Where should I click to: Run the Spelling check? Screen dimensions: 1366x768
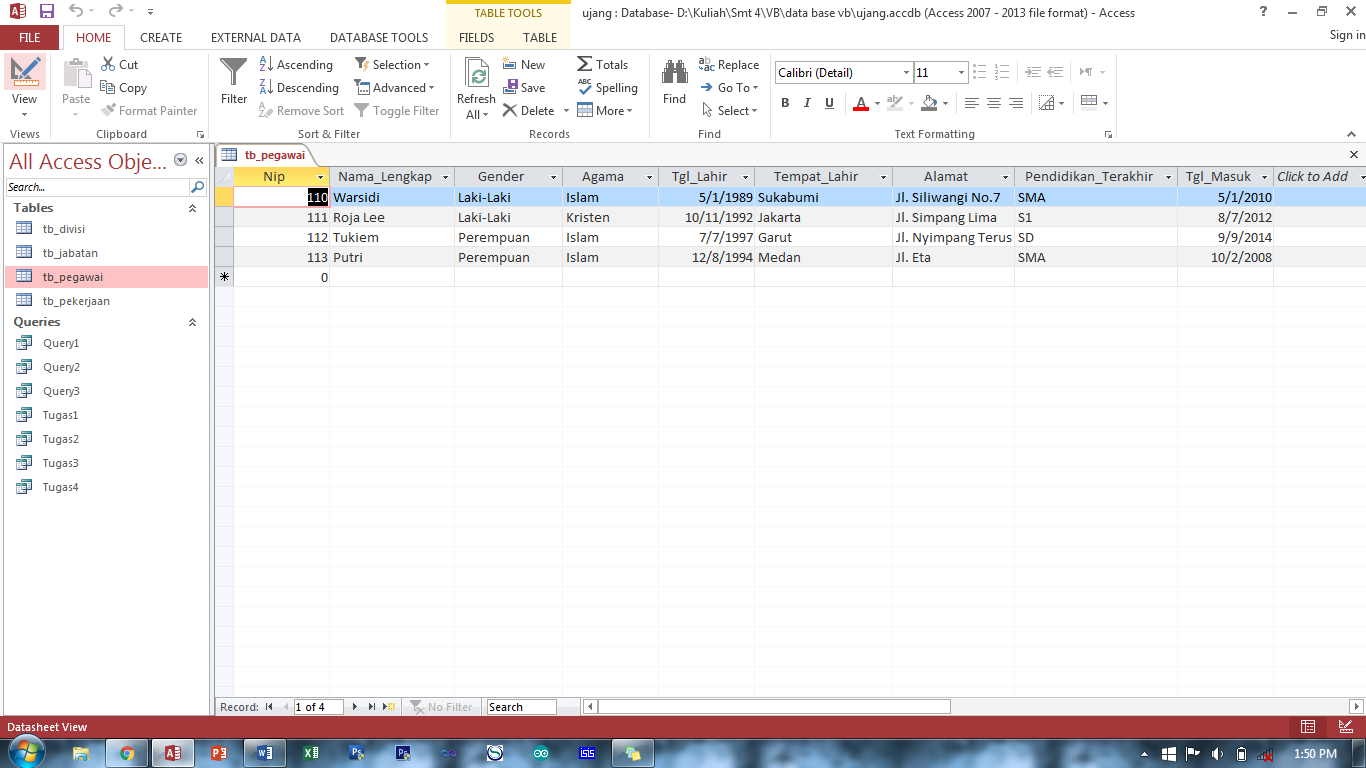pyautogui.click(x=607, y=88)
